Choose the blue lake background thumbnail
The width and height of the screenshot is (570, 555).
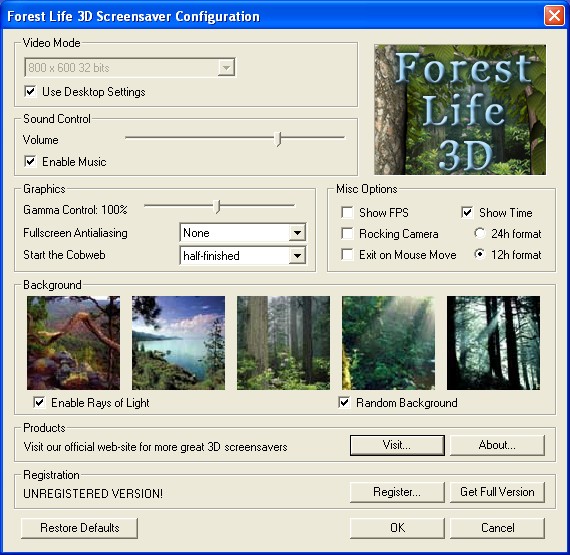pyautogui.click(x=178, y=342)
